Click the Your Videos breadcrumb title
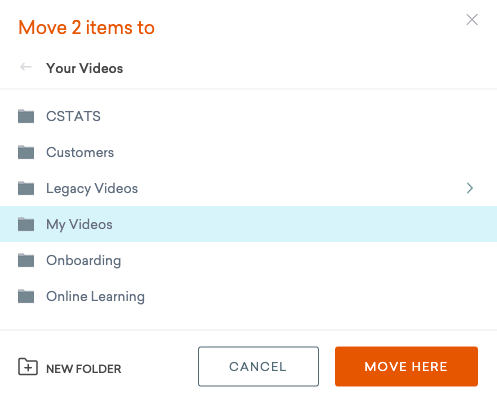 point(85,68)
